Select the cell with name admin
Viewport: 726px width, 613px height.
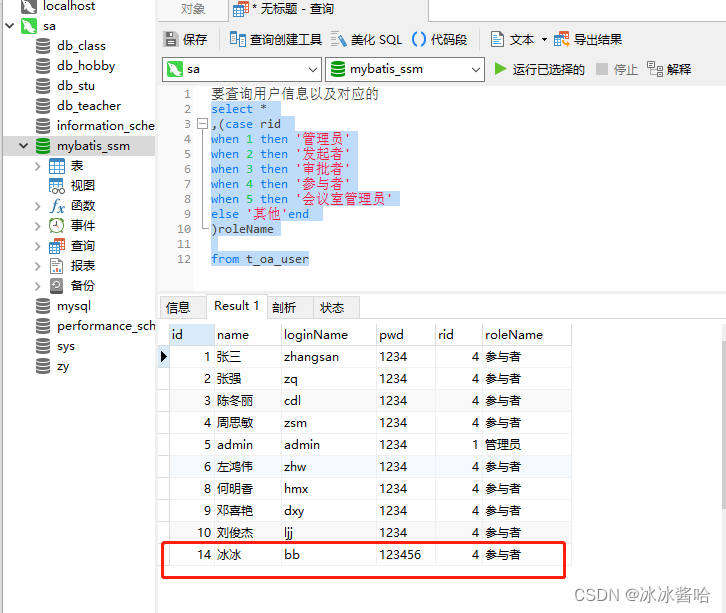tap(248, 445)
